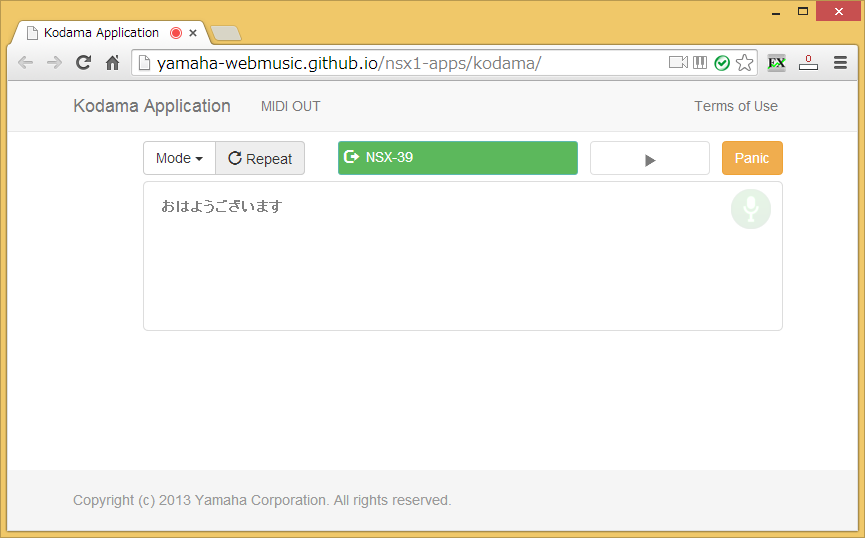Open the Chrome hamburger menu
The image size is (865, 538).
pyautogui.click(x=840, y=62)
